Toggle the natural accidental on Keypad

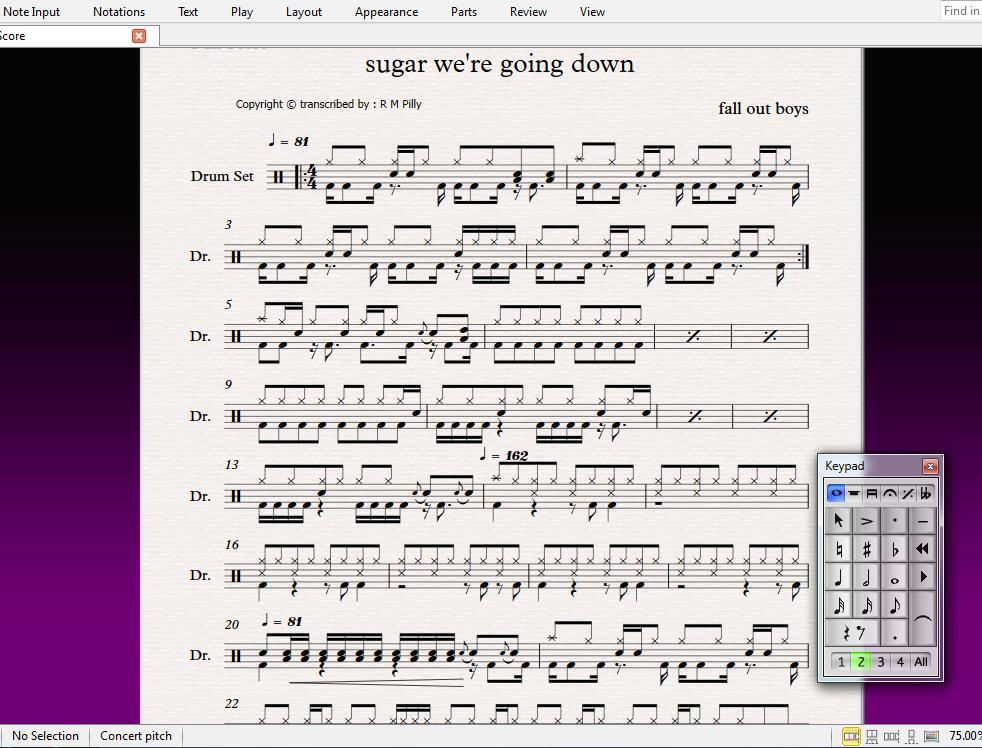click(x=839, y=549)
